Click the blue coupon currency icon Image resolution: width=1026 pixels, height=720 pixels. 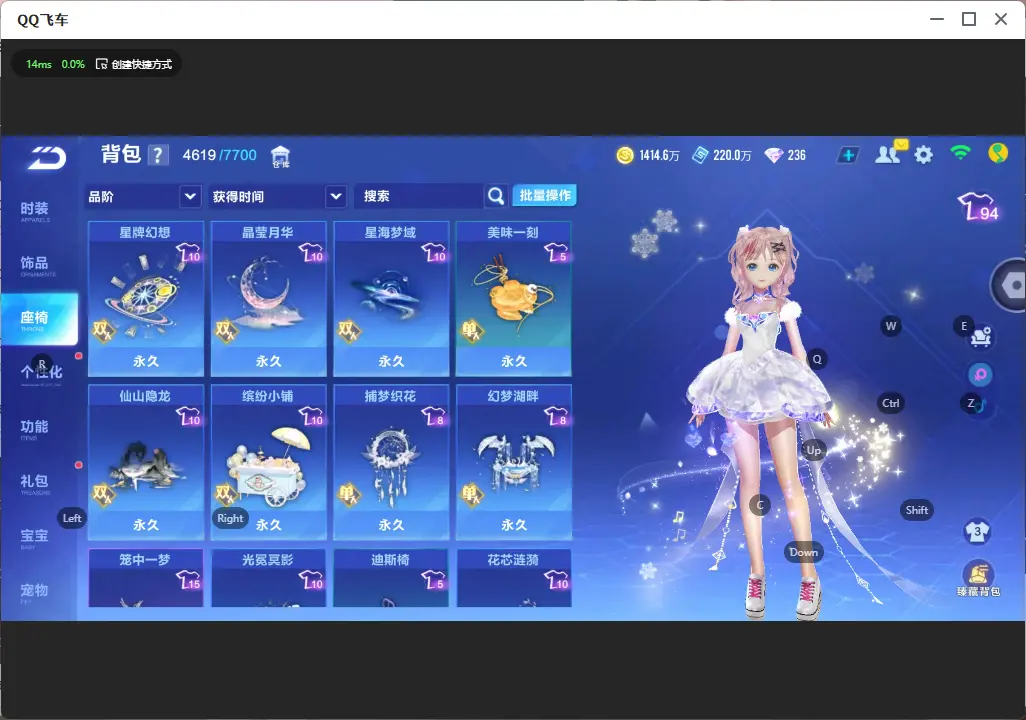[700, 155]
